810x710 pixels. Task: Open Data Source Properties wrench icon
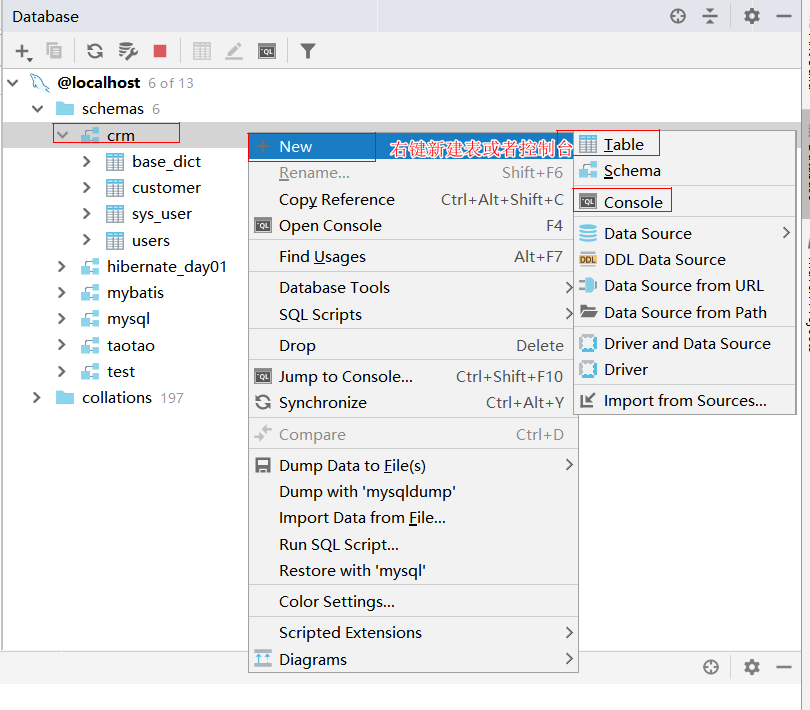(x=128, y=51)
